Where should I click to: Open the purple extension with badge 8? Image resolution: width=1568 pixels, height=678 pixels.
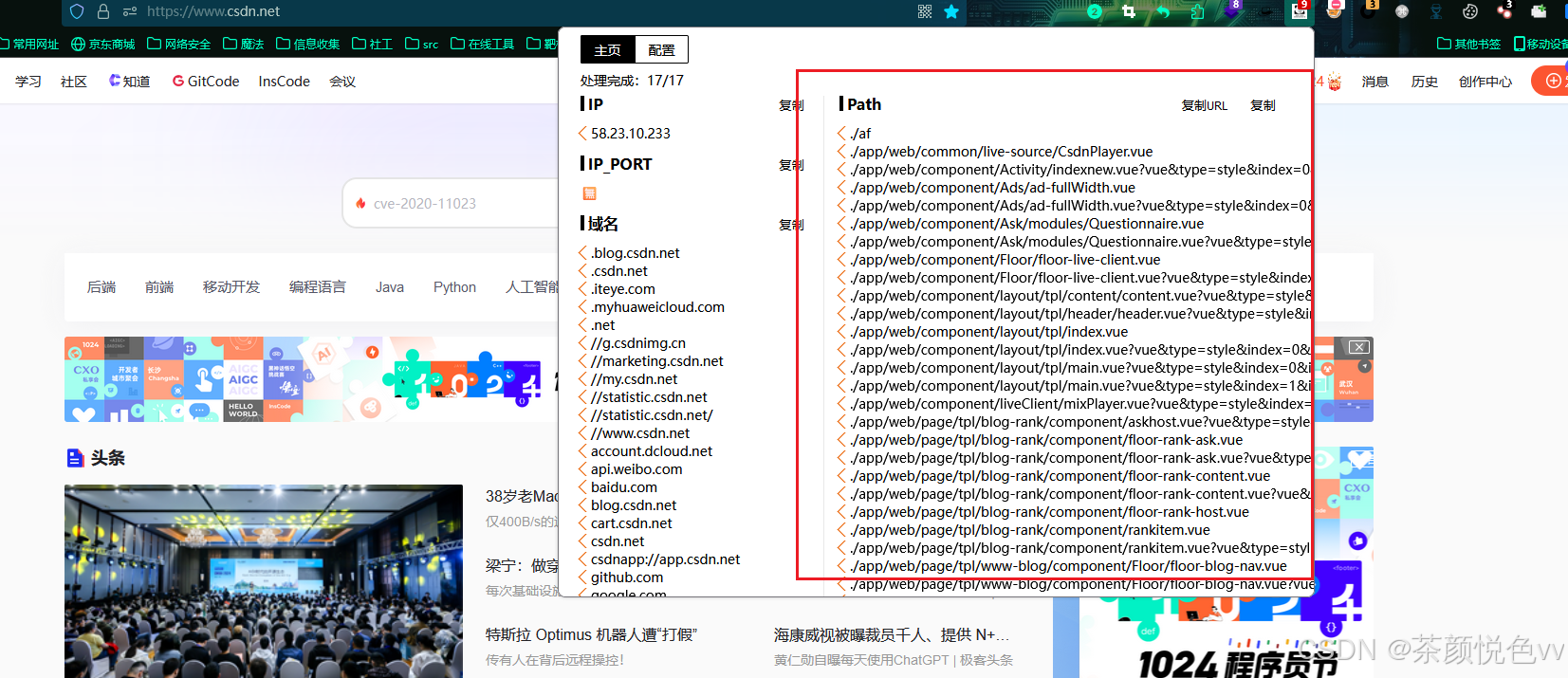pos(1232,10)
